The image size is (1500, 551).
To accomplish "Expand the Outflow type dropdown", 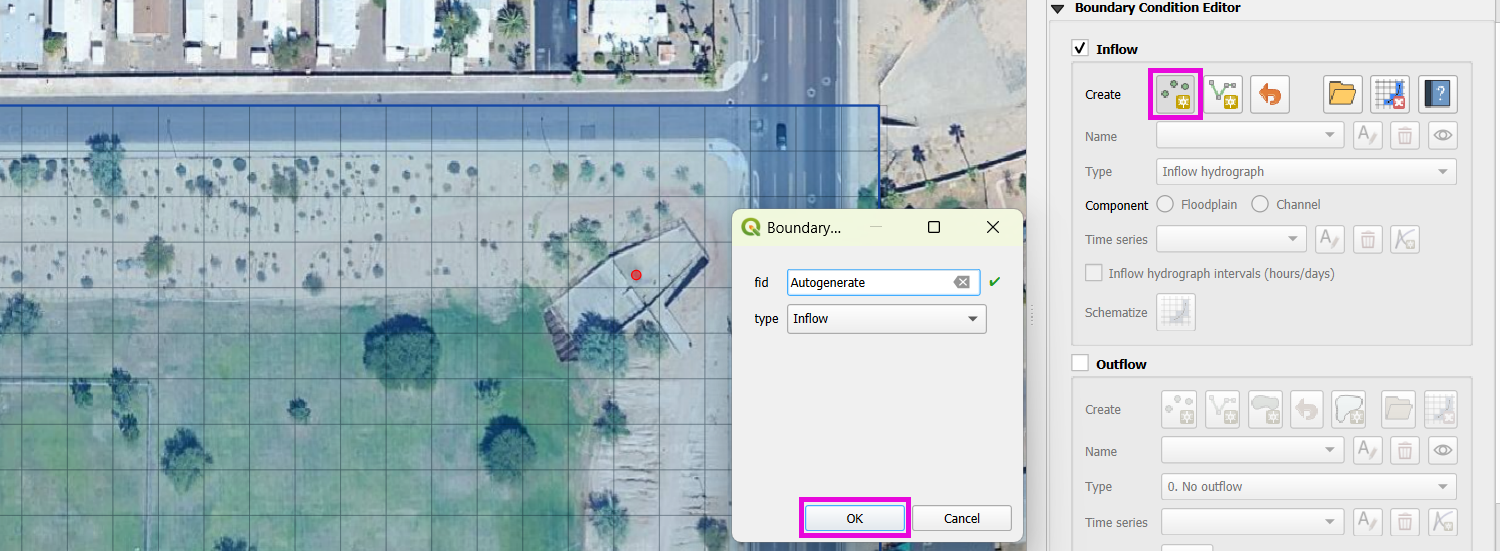I will 1309,487.
